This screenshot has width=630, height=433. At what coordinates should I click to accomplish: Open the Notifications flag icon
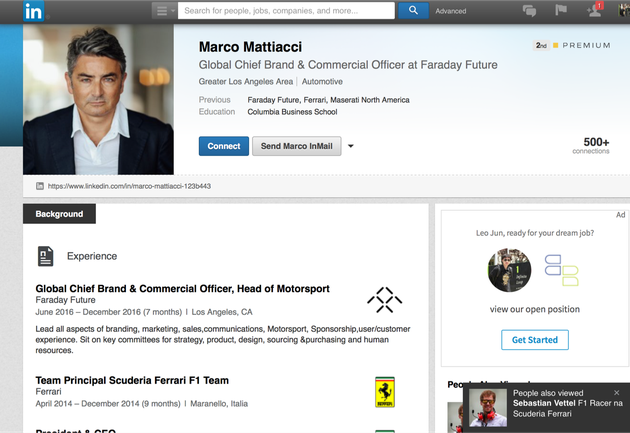(560, 11)
